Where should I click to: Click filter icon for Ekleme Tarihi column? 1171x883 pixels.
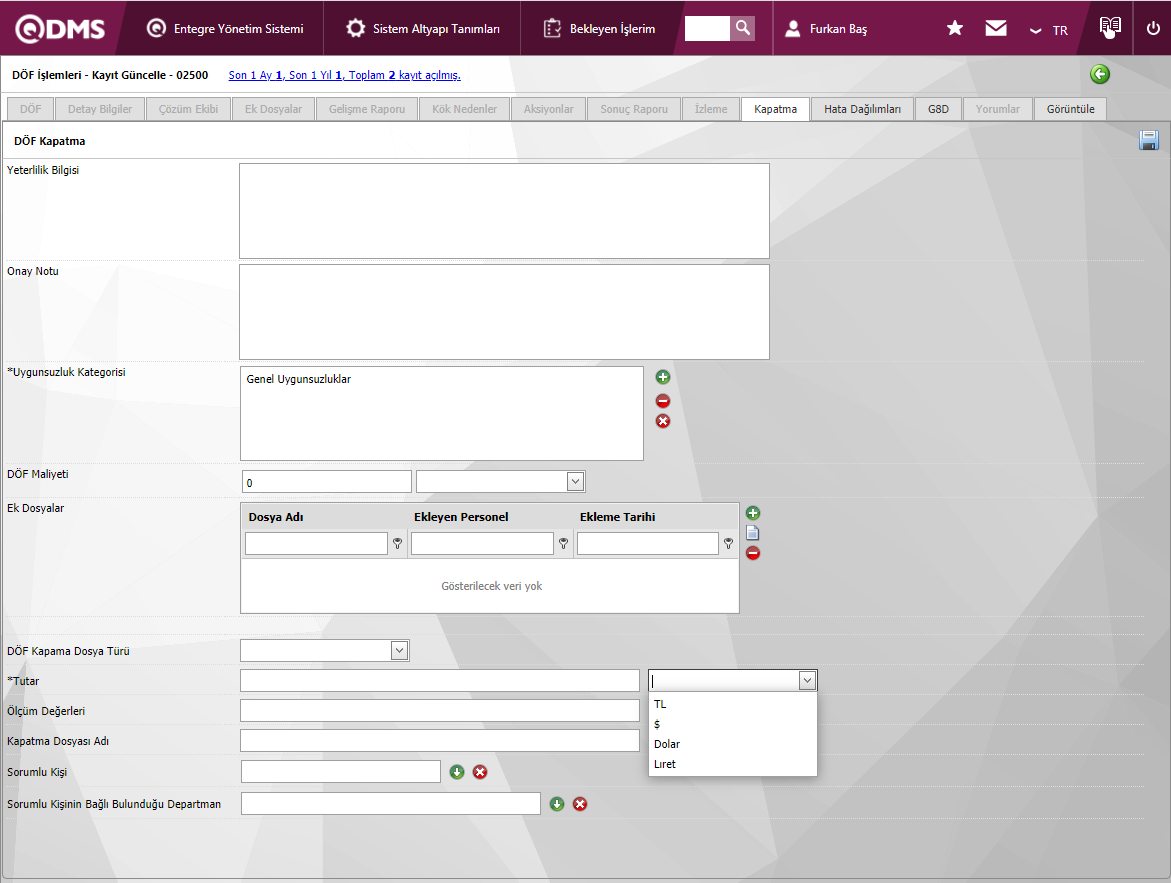coord(728,544)
